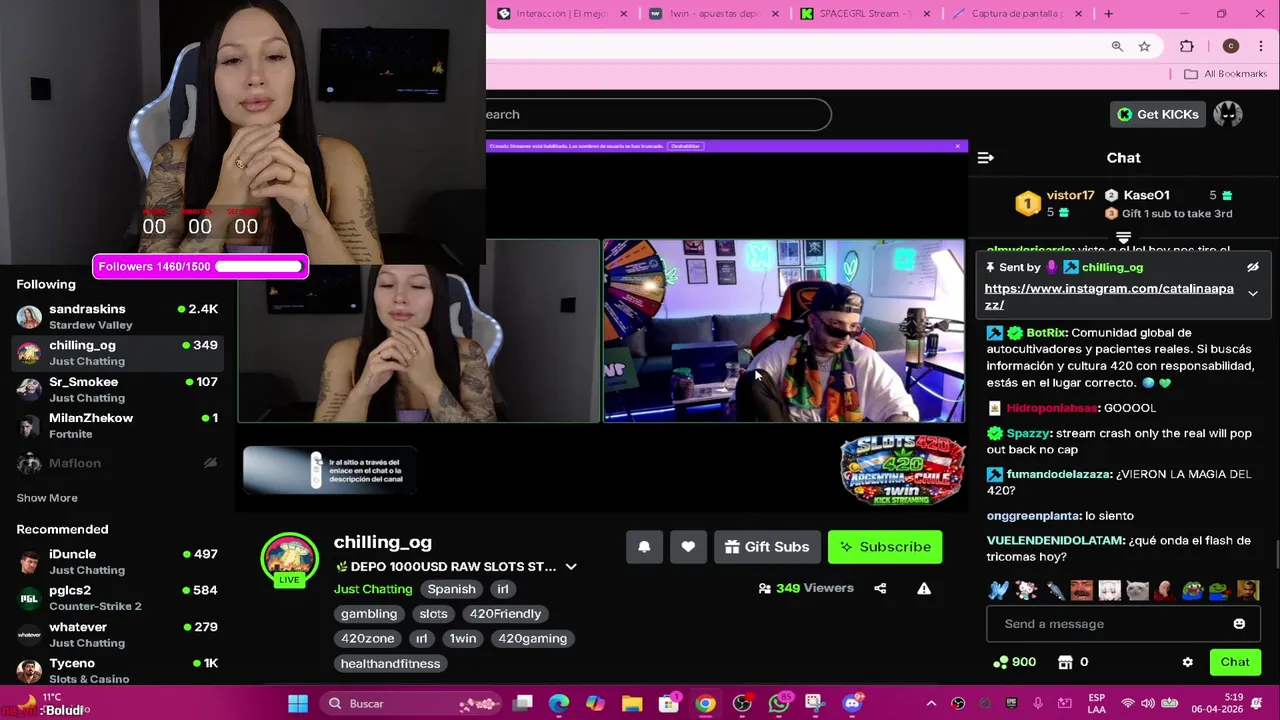The height and width of the screenshot is (720, 1280).
Task: Follow the channel with the heart icon
Action: (688, 547)
